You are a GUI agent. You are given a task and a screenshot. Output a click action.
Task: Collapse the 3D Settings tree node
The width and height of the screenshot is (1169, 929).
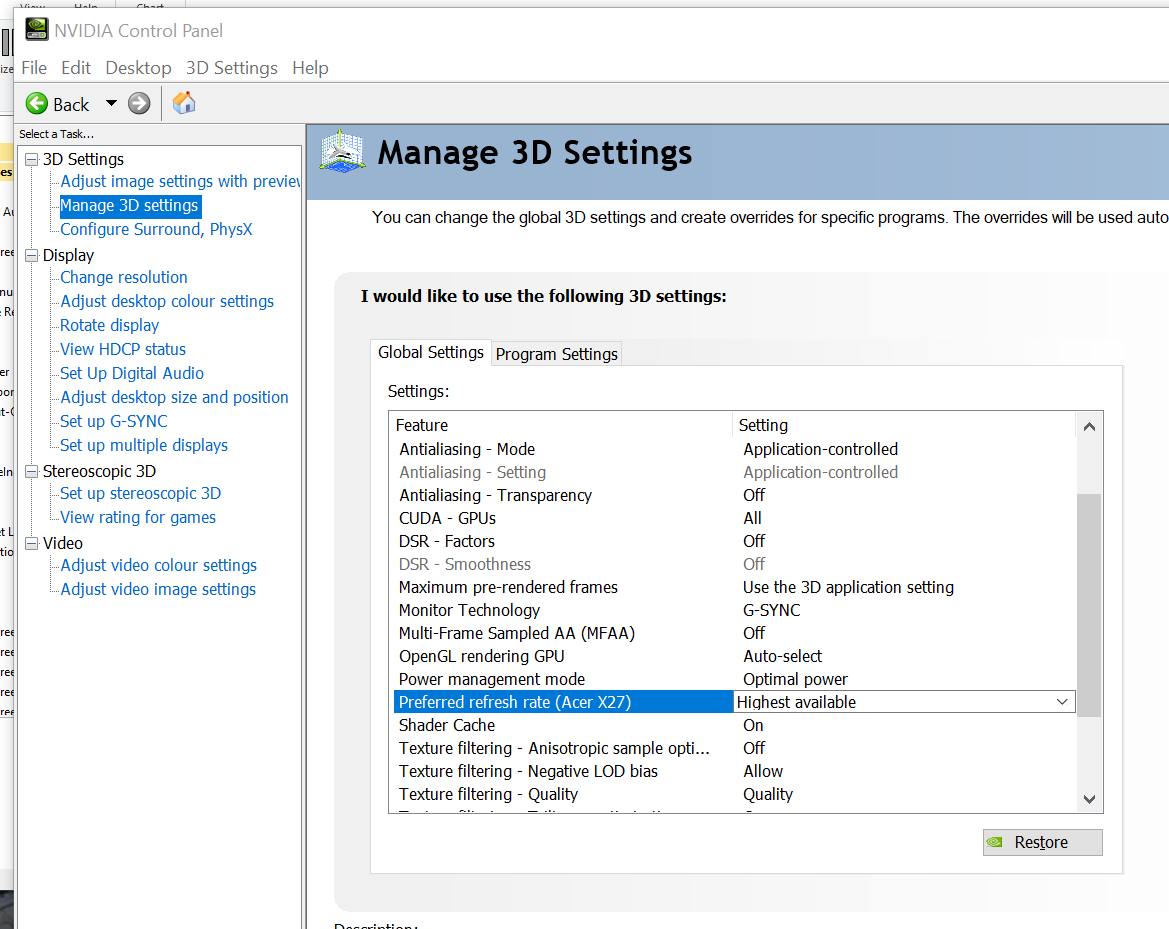tap(31, 160)
